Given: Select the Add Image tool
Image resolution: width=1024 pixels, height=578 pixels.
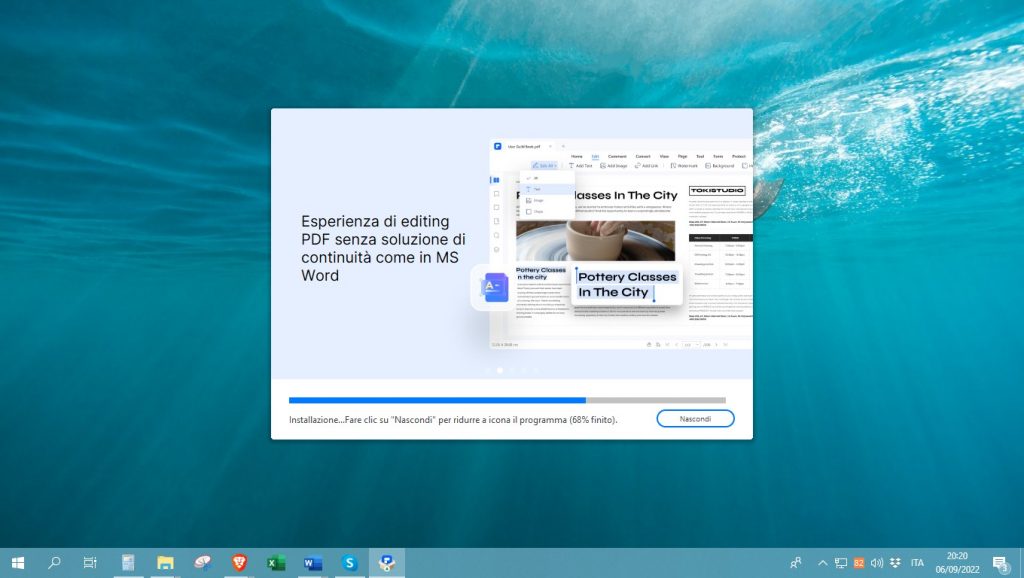Looking at the screenshot, I should (x=612, y=165).
